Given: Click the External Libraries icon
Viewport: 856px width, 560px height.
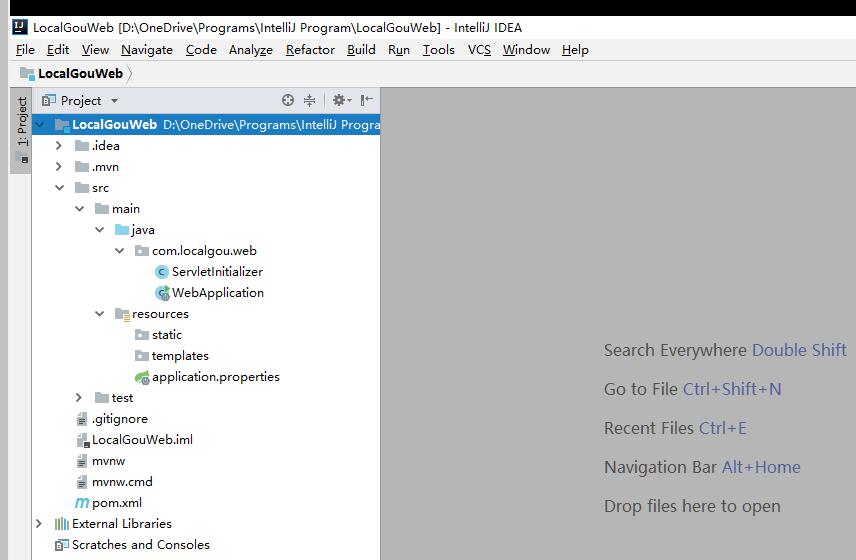Looking at the screenshot, I should (62, 524).
